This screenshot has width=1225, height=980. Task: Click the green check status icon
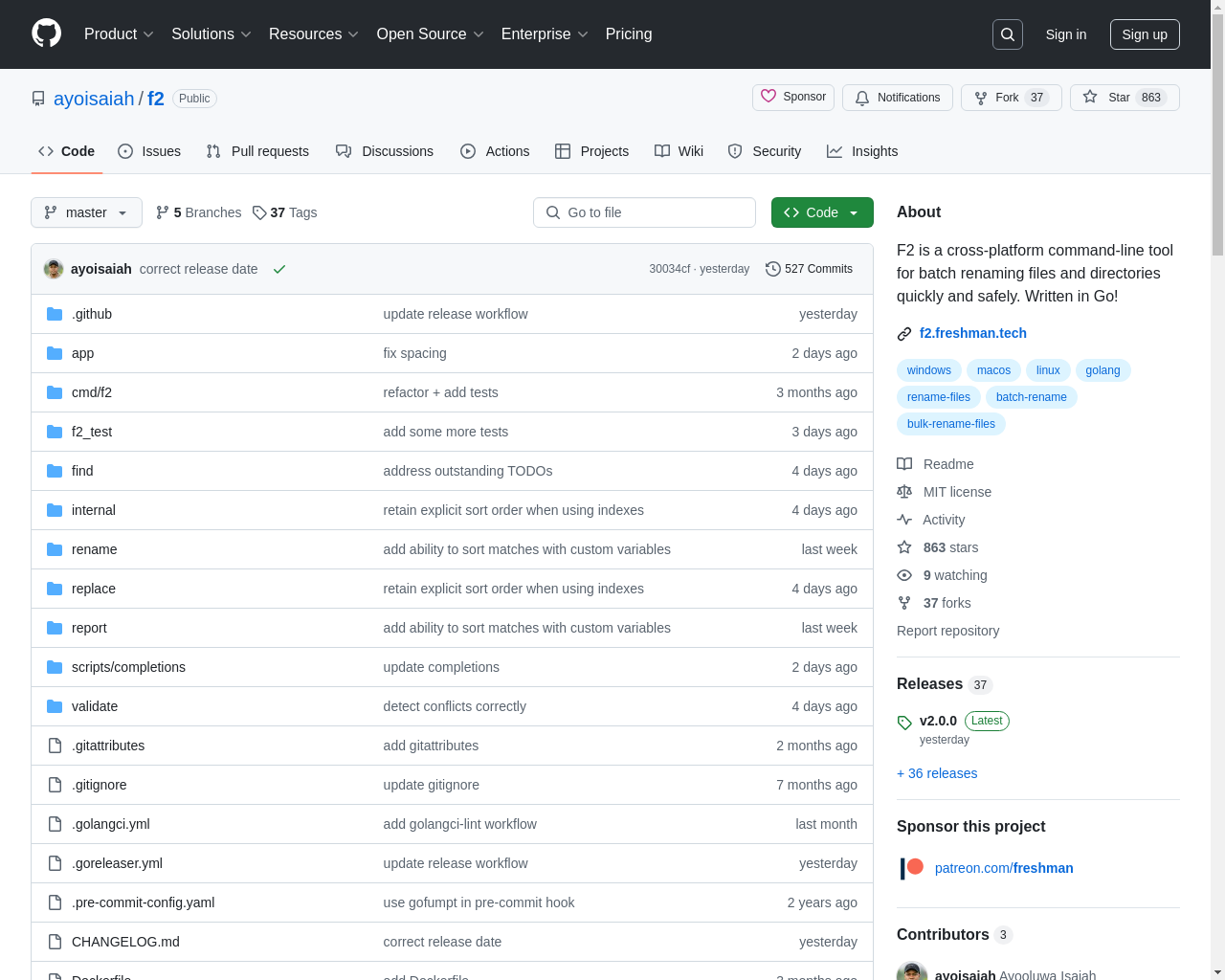point(279,269)
